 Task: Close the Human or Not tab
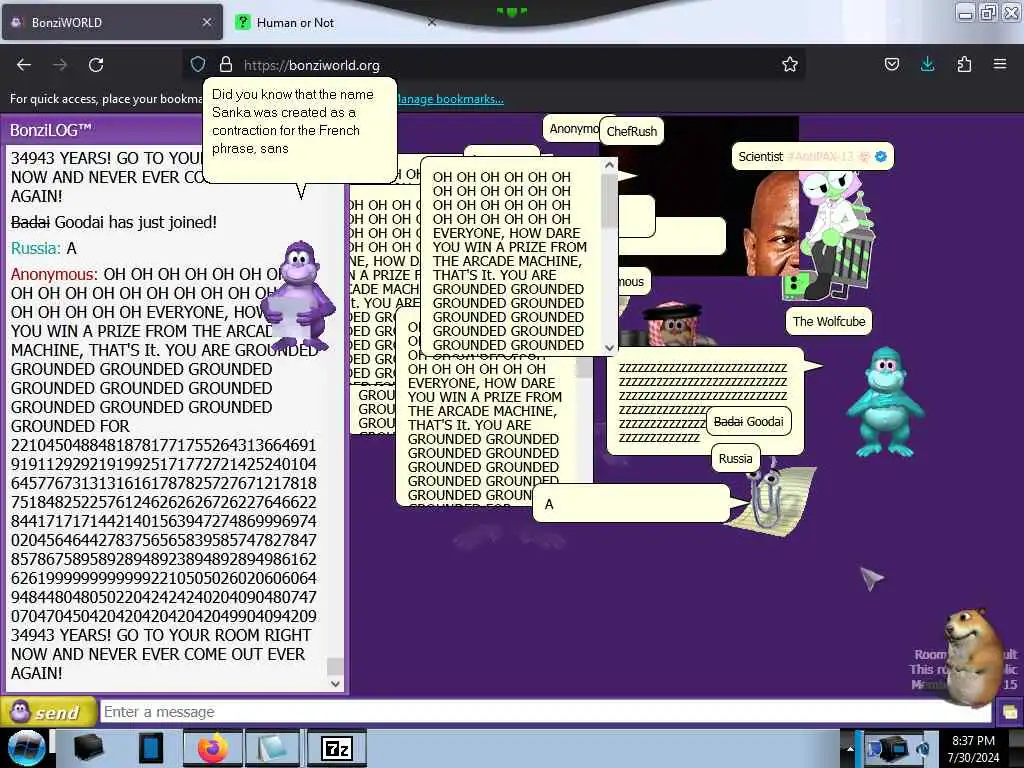click(x=431, y=22)
